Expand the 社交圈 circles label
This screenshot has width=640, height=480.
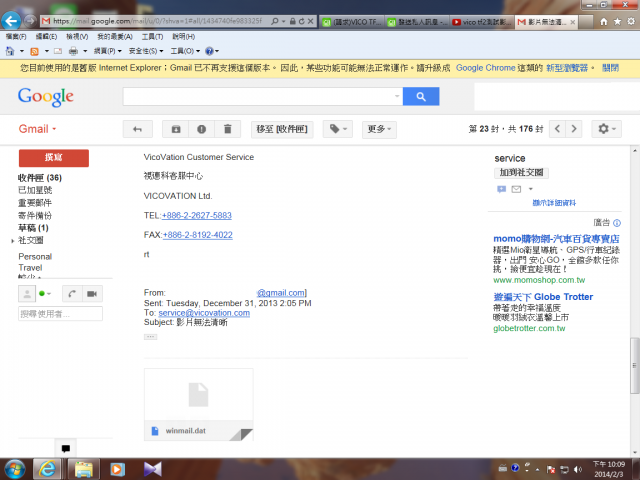pos(13,241)
